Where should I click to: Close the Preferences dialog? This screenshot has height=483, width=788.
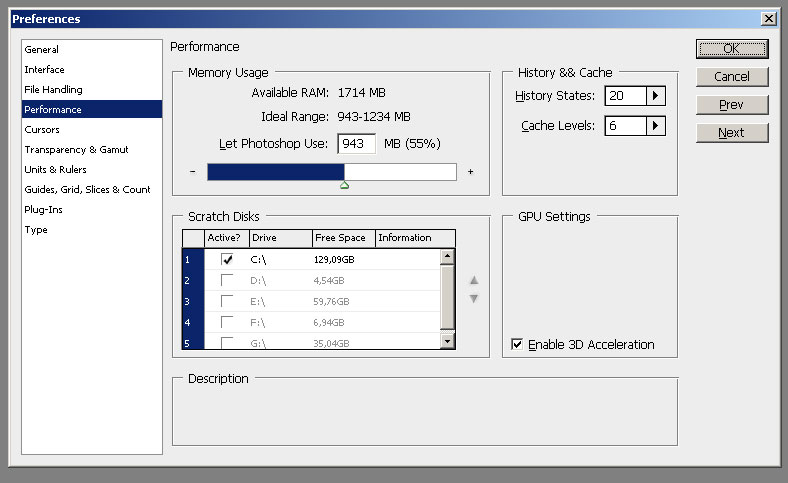[768, 19]
